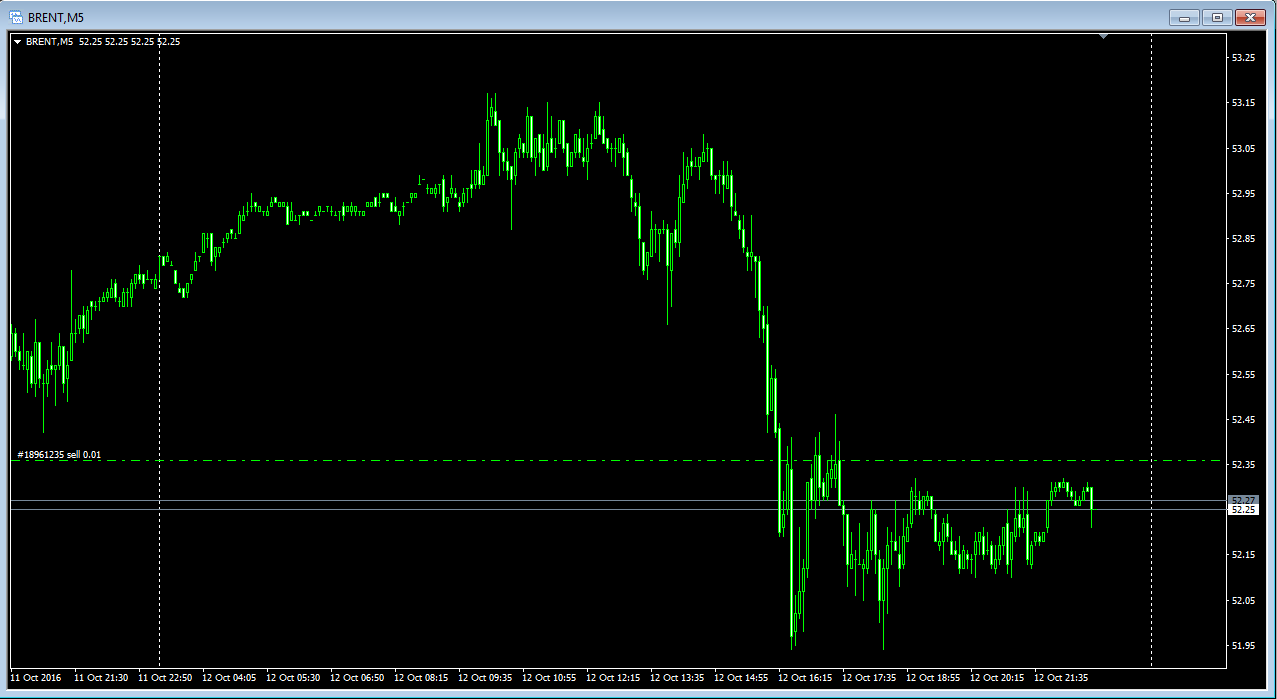
Task: Click the '12 Oct 13:35' time axis label
Action: [x=677, y=678]
